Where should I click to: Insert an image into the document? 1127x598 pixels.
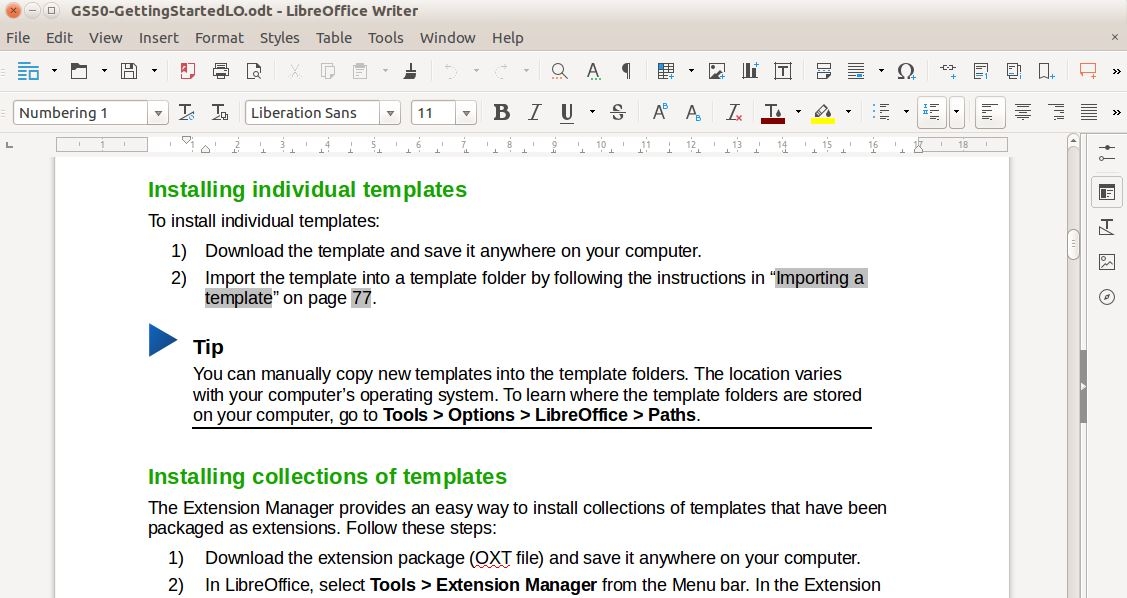[716, 71]
